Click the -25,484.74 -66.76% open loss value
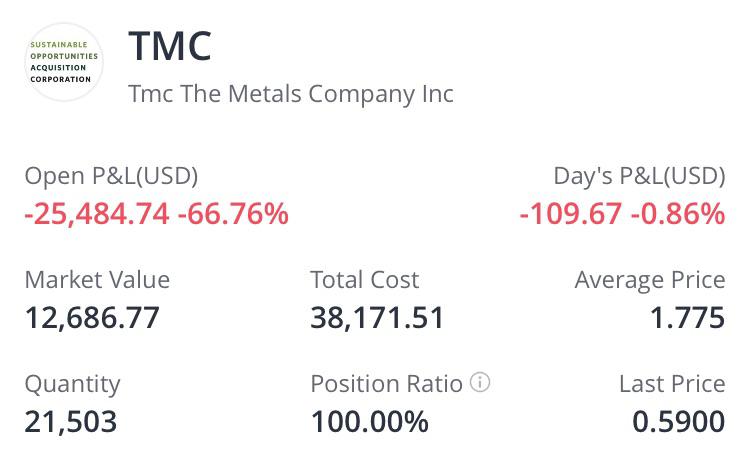The width and height of the screenshot is (750, 467). pyautogui.click(x=156, y=213)
